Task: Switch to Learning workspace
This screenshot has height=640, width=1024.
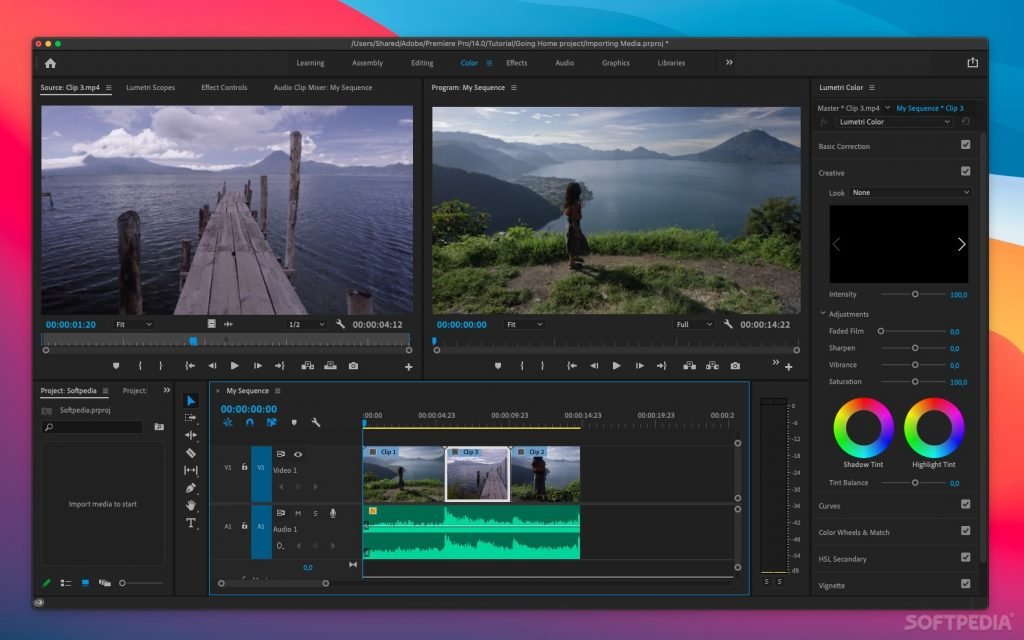Action: (x=310, y=63)
